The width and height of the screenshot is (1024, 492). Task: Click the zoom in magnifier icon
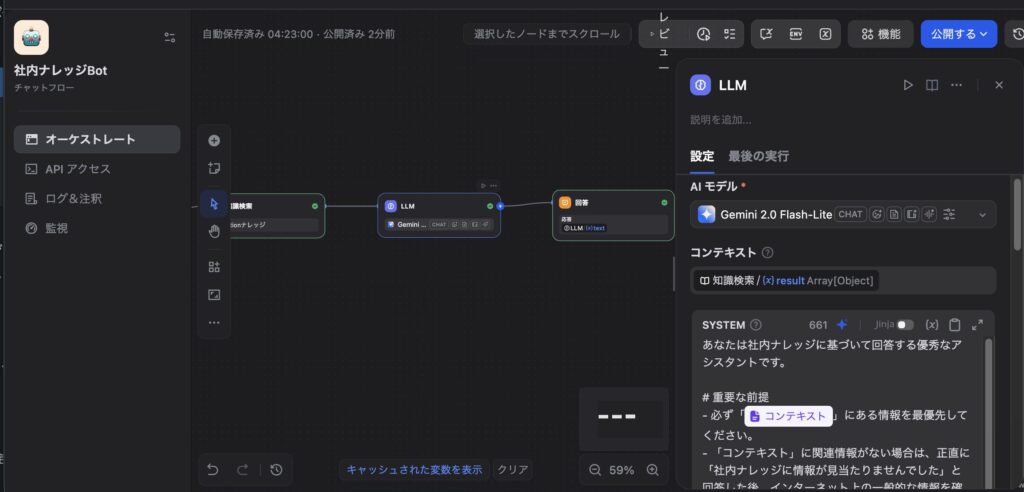[653, 470]
